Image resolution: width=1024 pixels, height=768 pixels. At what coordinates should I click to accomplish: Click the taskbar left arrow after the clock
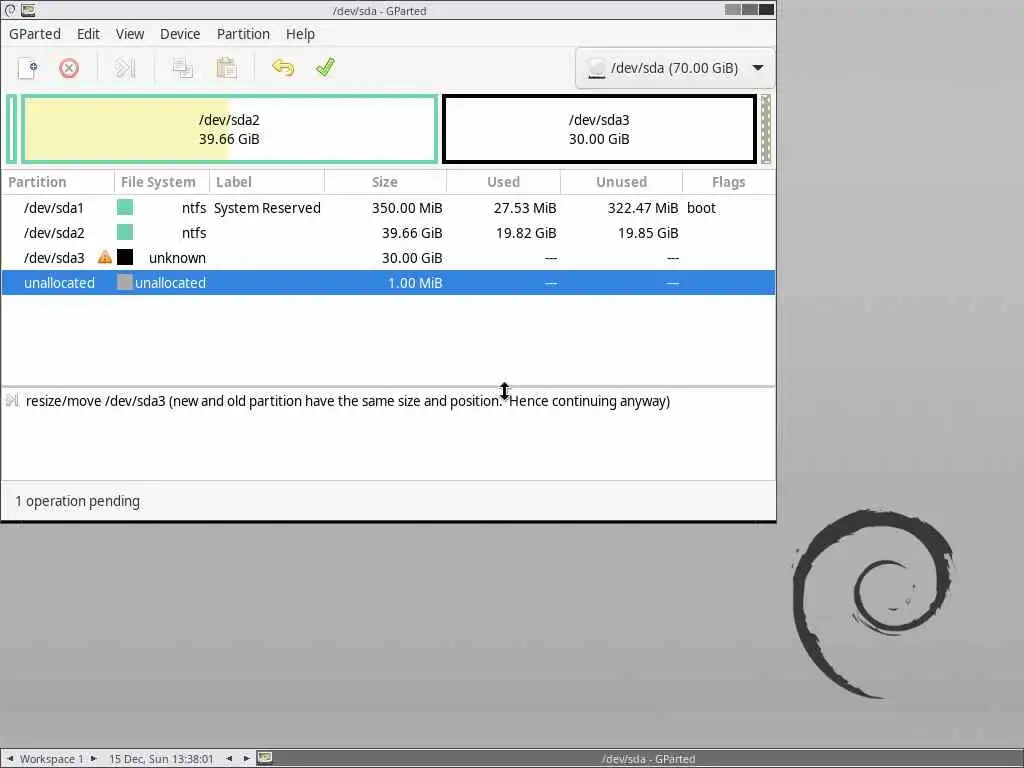(229, 758)
